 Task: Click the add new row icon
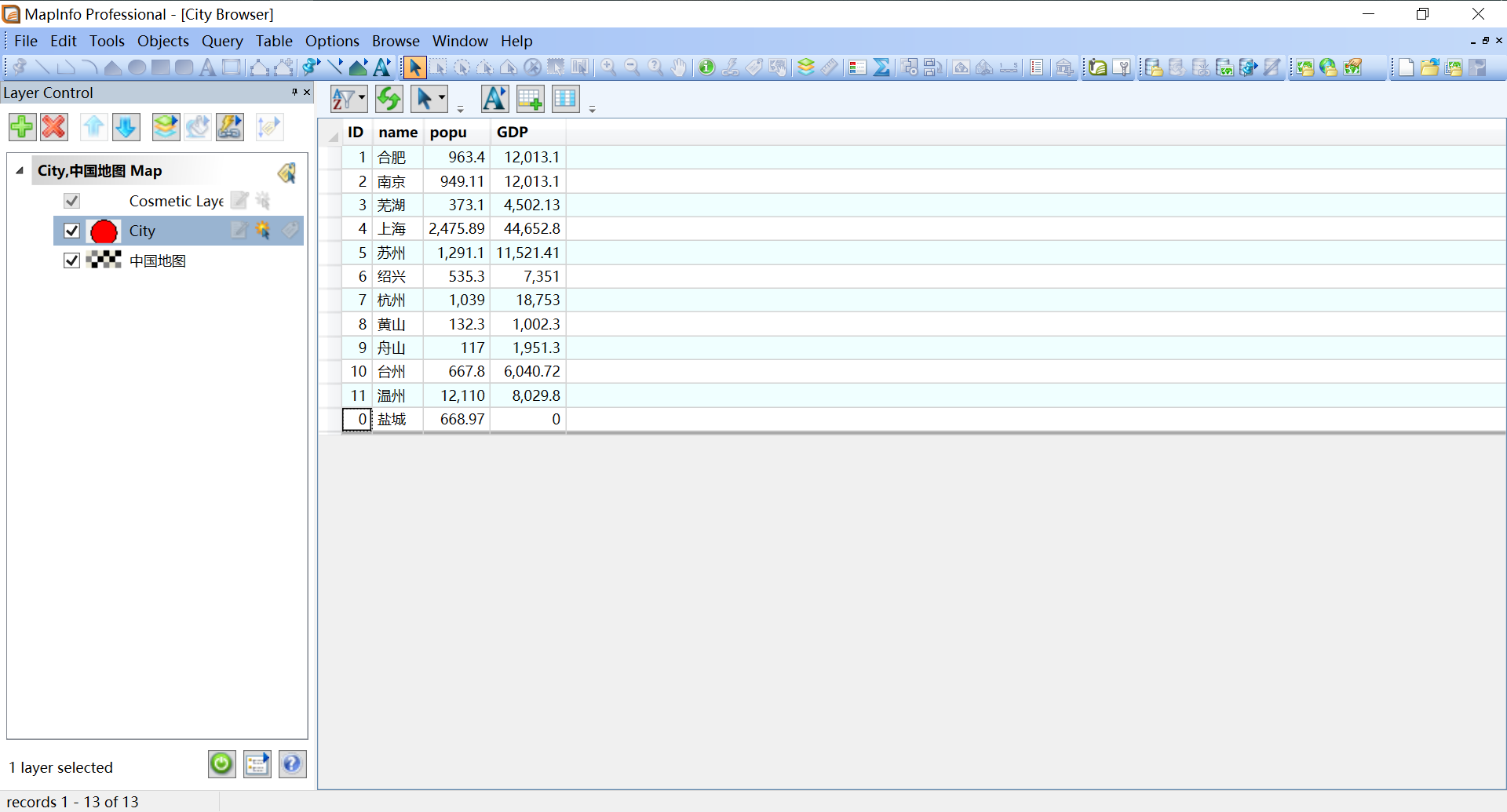[530, 99]
